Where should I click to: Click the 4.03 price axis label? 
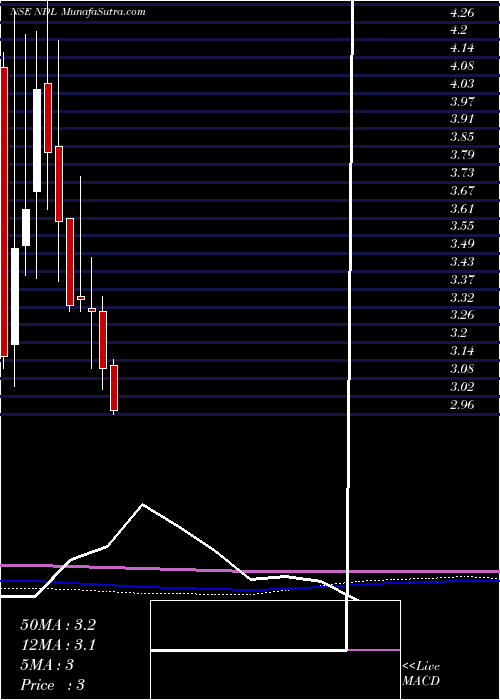tap(462, 84)
